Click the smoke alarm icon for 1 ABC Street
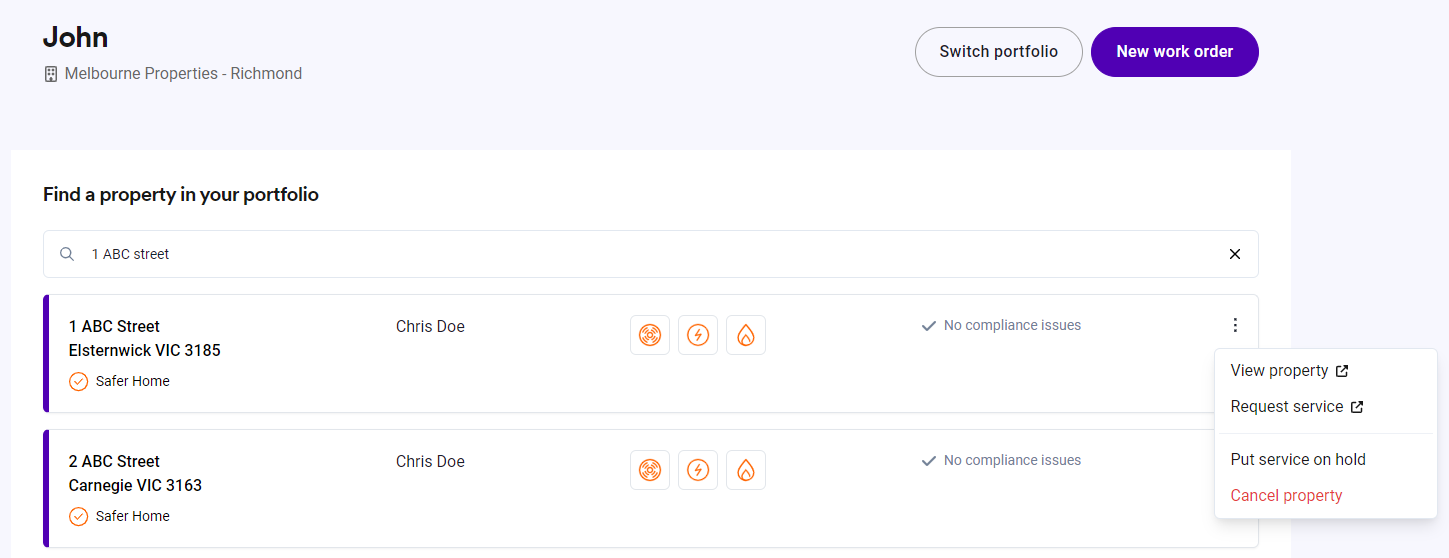 pyautogui.click(x=650, y=335)
